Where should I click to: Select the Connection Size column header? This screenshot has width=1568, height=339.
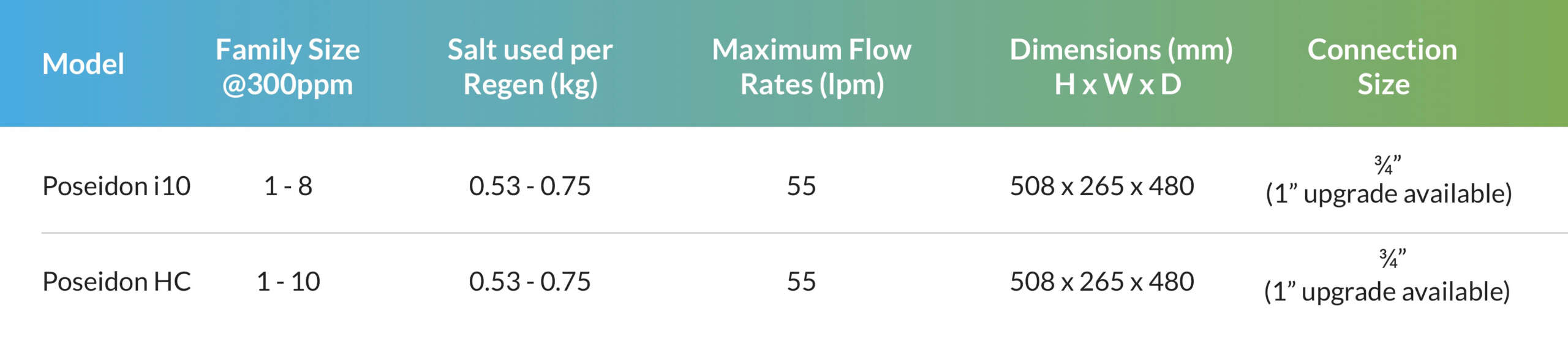coord(1382,67)
